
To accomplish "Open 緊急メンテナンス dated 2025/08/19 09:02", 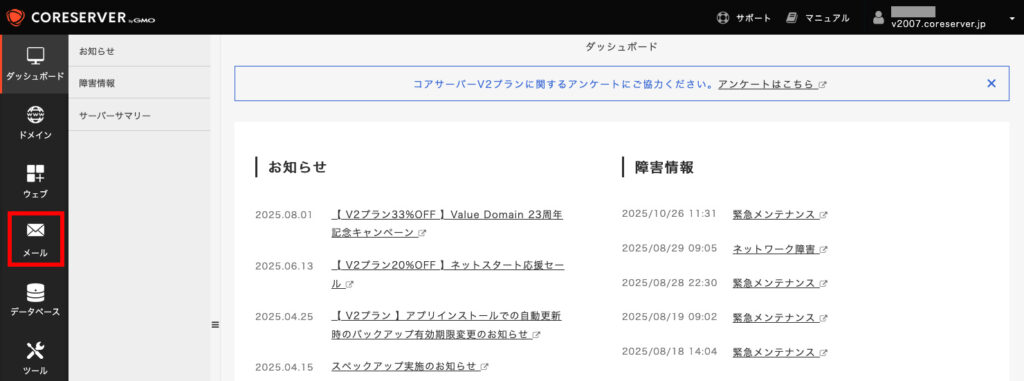I will (774, 318).
